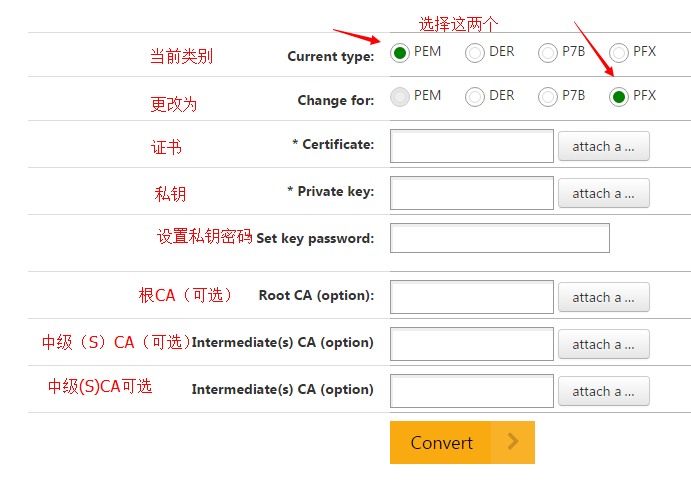Click the Root CA input field

[471, 297]
